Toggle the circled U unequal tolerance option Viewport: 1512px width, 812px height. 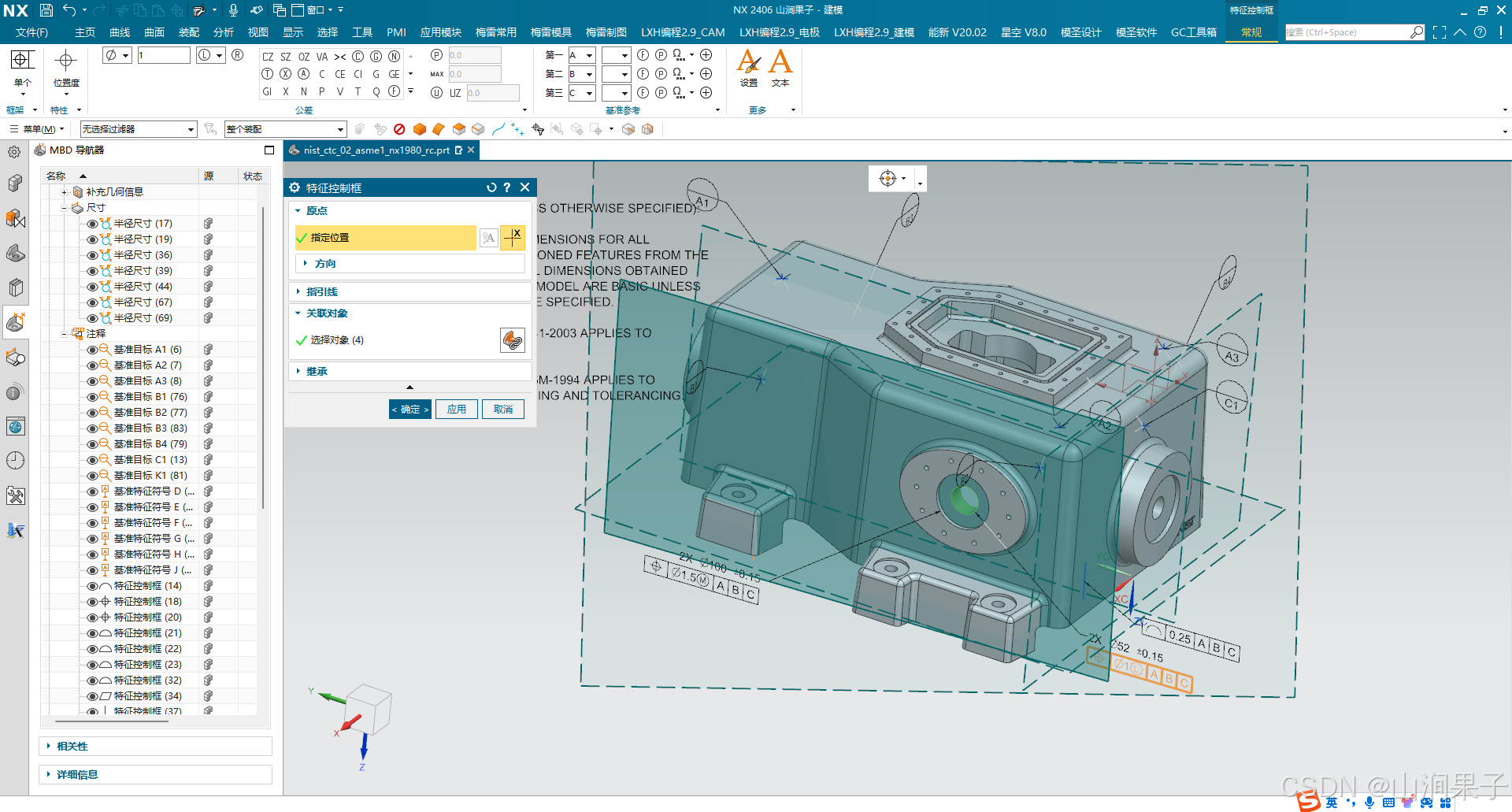pyautogui.click(x=437, y=92)
